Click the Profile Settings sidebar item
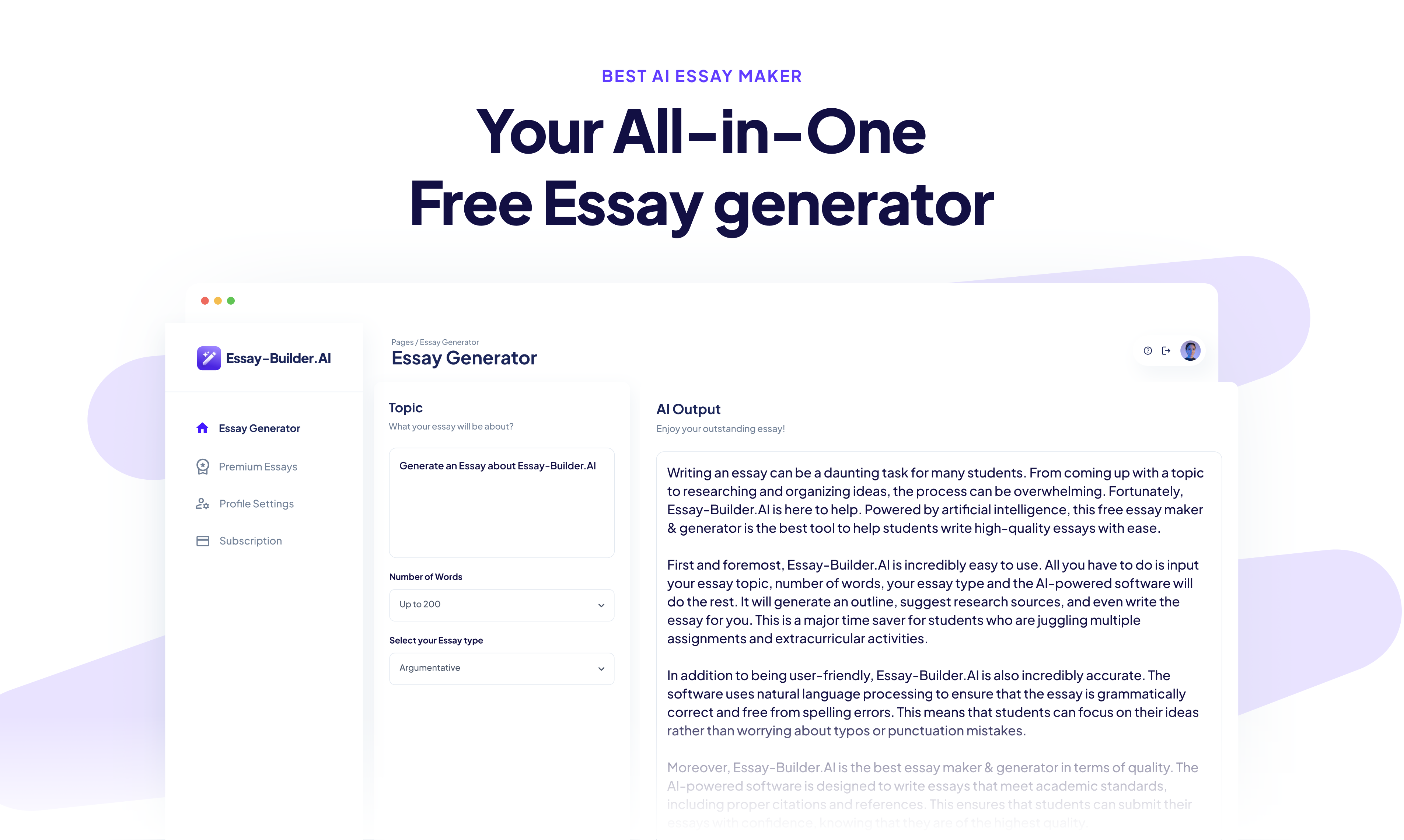This screenshot has width=1404, height=840. click(x=257, y=503)
